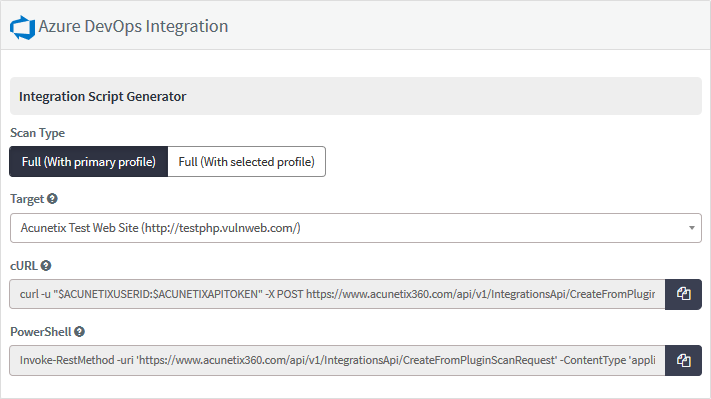Screen dimensions: 711x399
Task: Switch to Full (With selected profile)
Action: (247, 161)
